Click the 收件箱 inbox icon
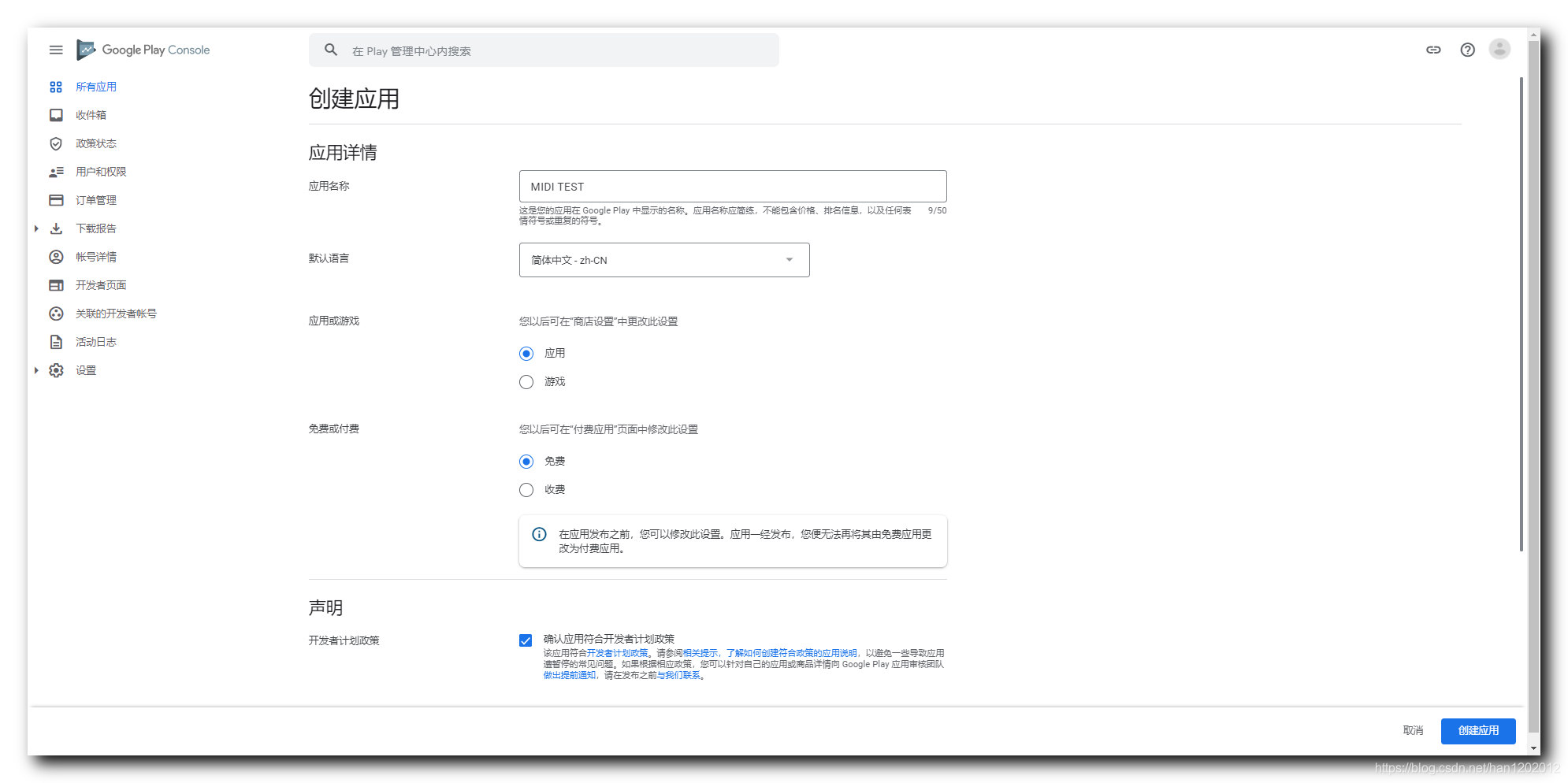 (56, 115)
